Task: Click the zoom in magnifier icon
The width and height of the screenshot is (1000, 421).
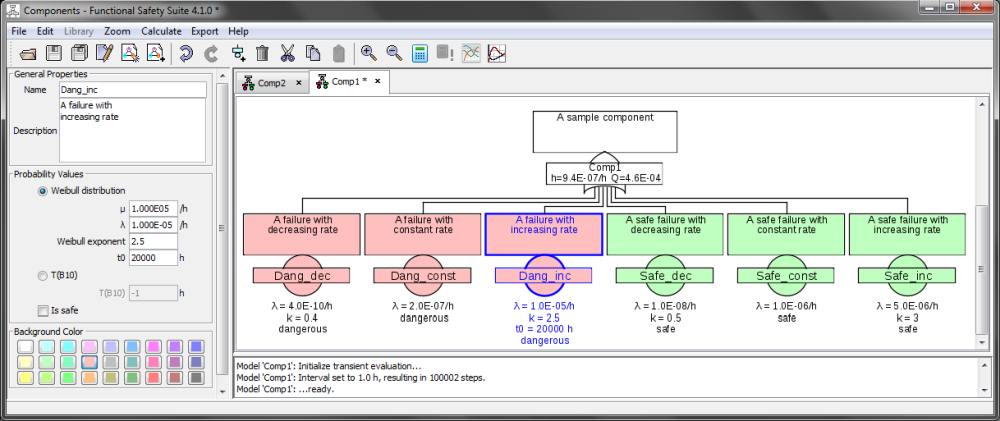Action: [x=369, y=54]
